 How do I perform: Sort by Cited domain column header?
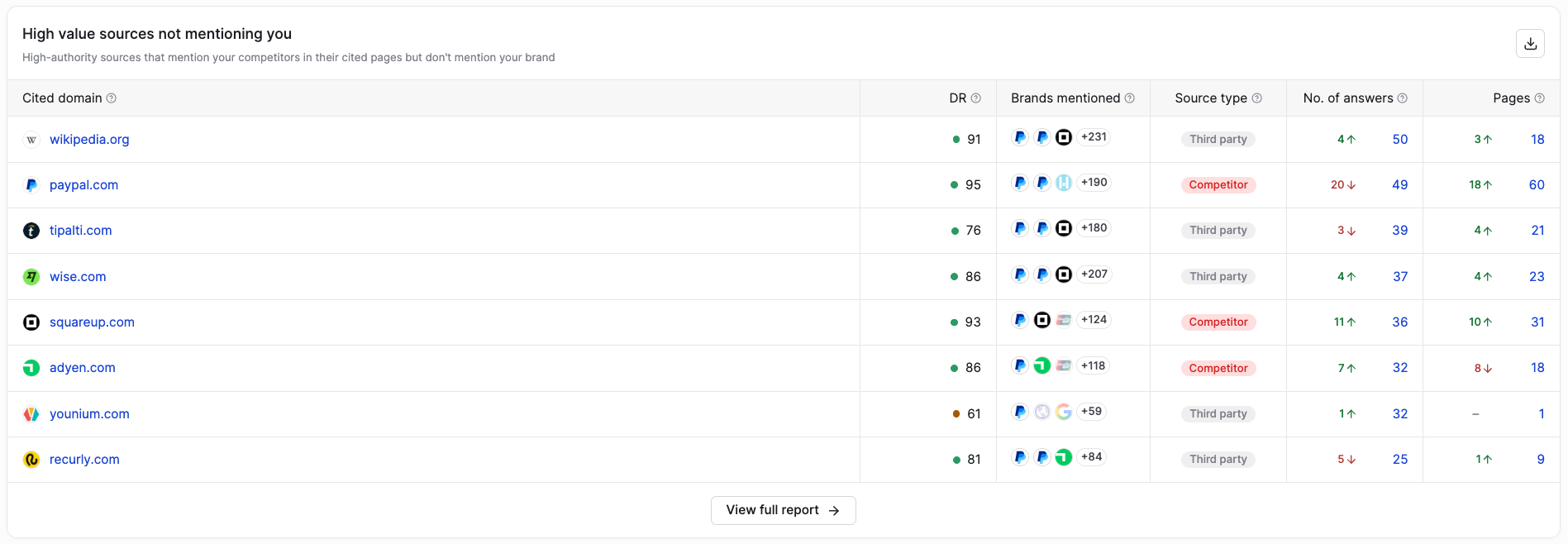click(62, 98)
